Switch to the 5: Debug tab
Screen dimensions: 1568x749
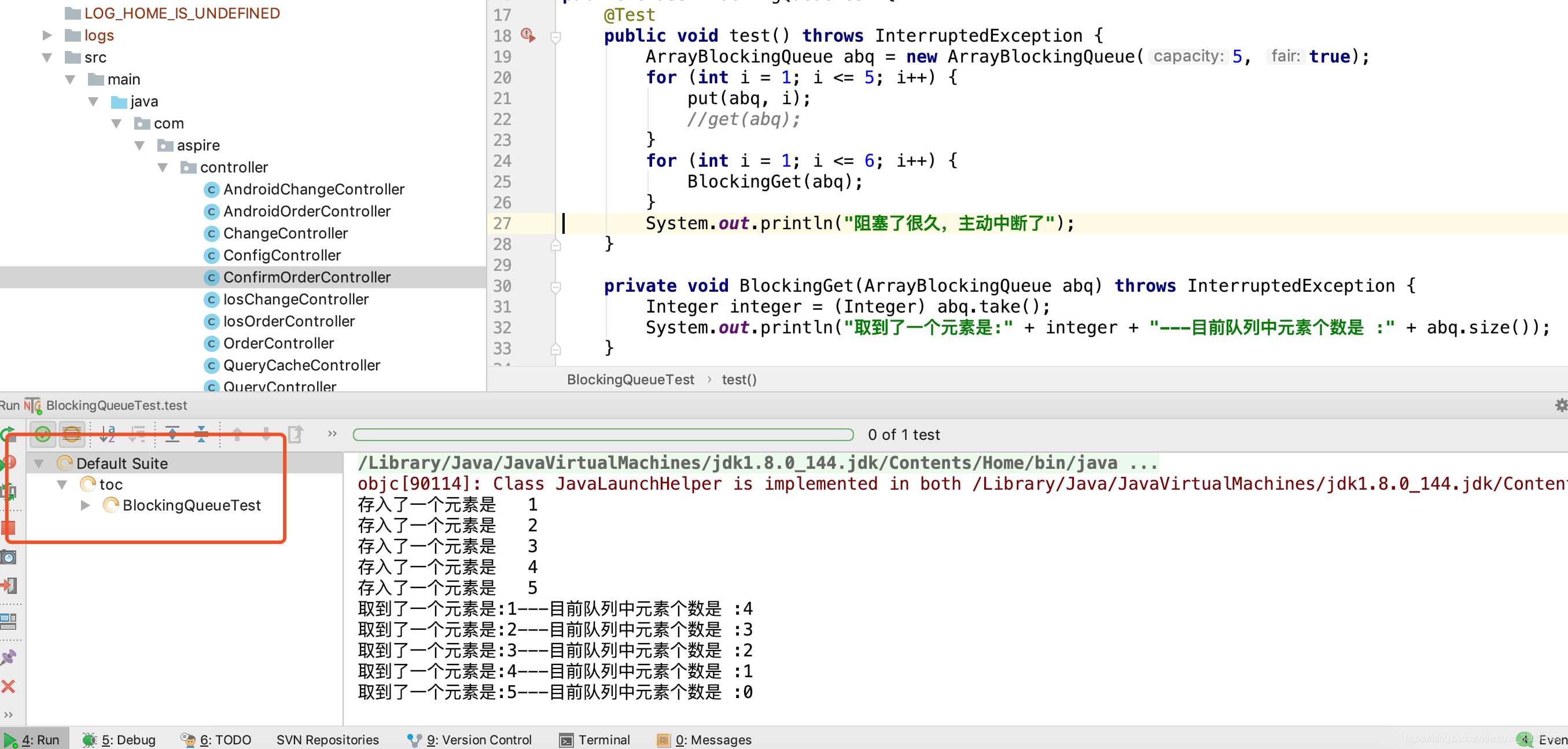(119, 739)
